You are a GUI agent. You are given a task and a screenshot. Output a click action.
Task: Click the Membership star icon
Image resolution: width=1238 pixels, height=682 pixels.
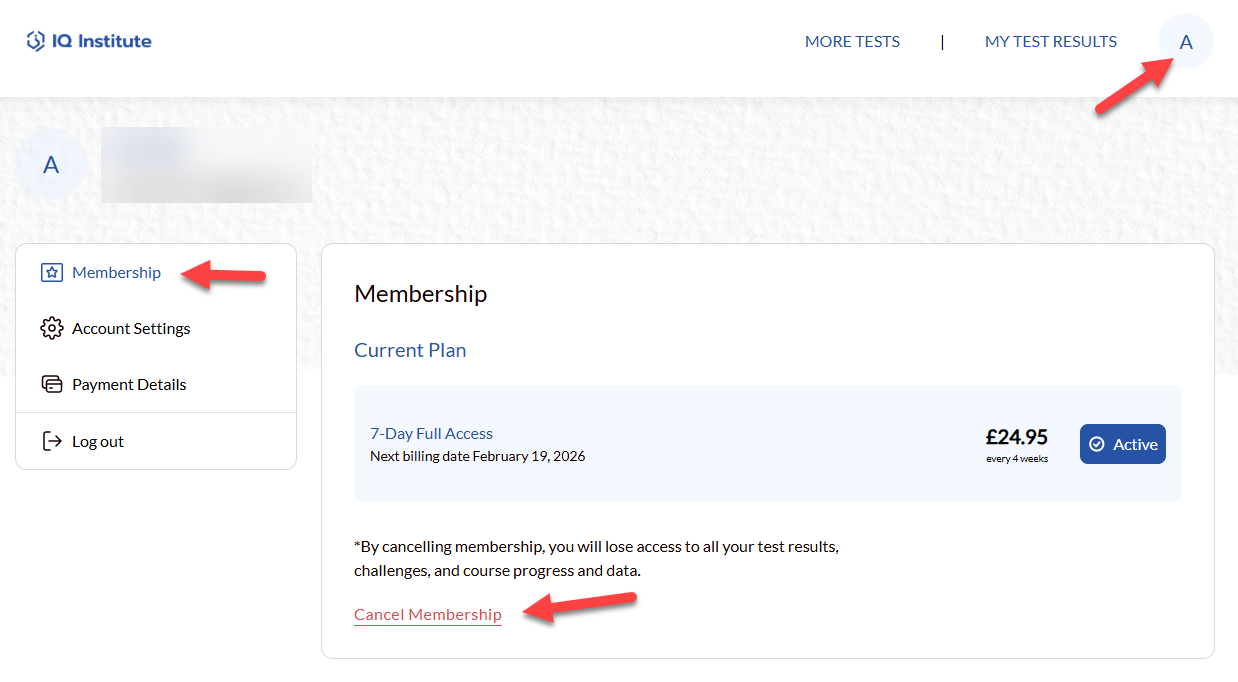(51, 273)
